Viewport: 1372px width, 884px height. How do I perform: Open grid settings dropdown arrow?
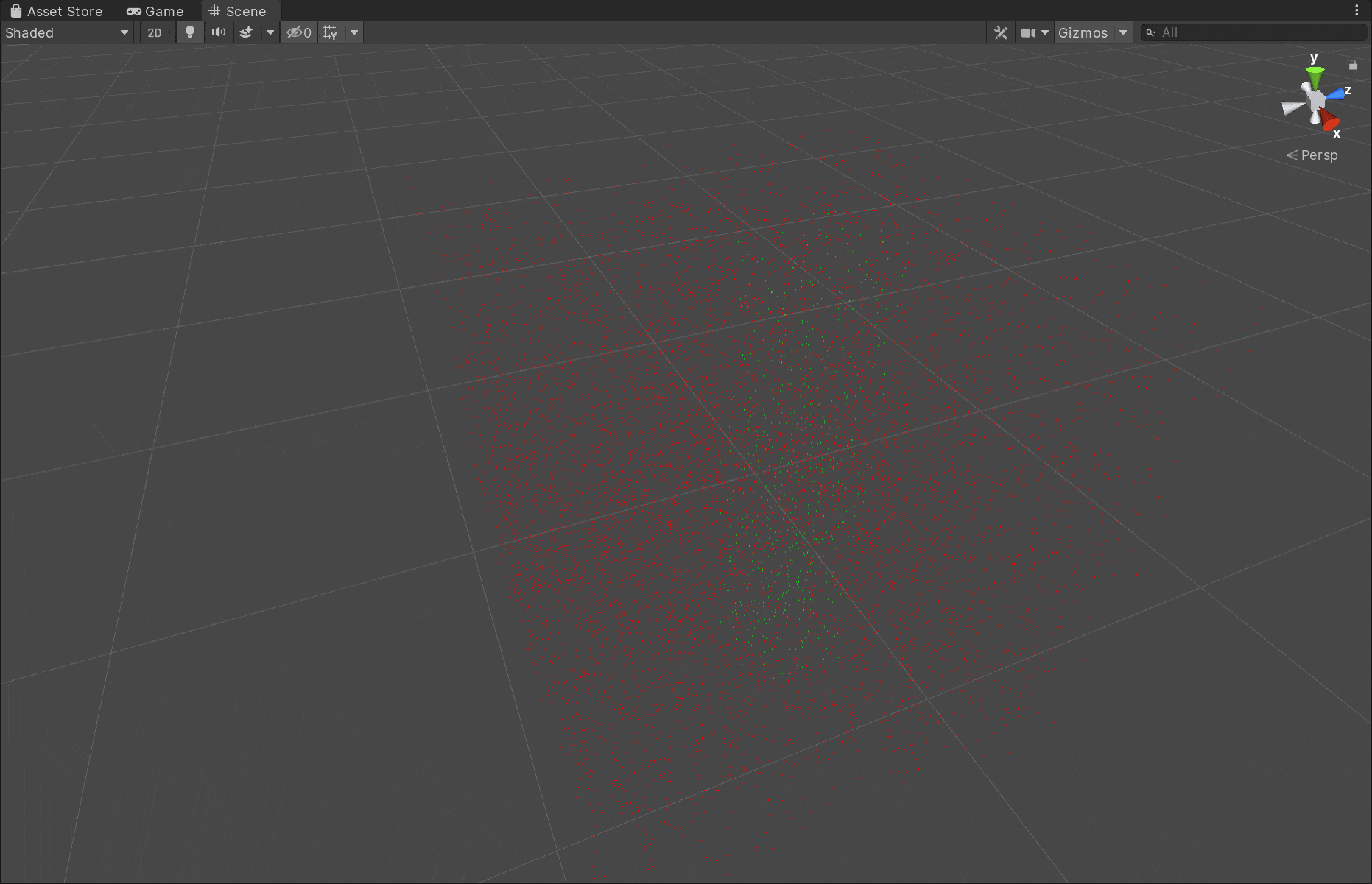pos(354,32)
